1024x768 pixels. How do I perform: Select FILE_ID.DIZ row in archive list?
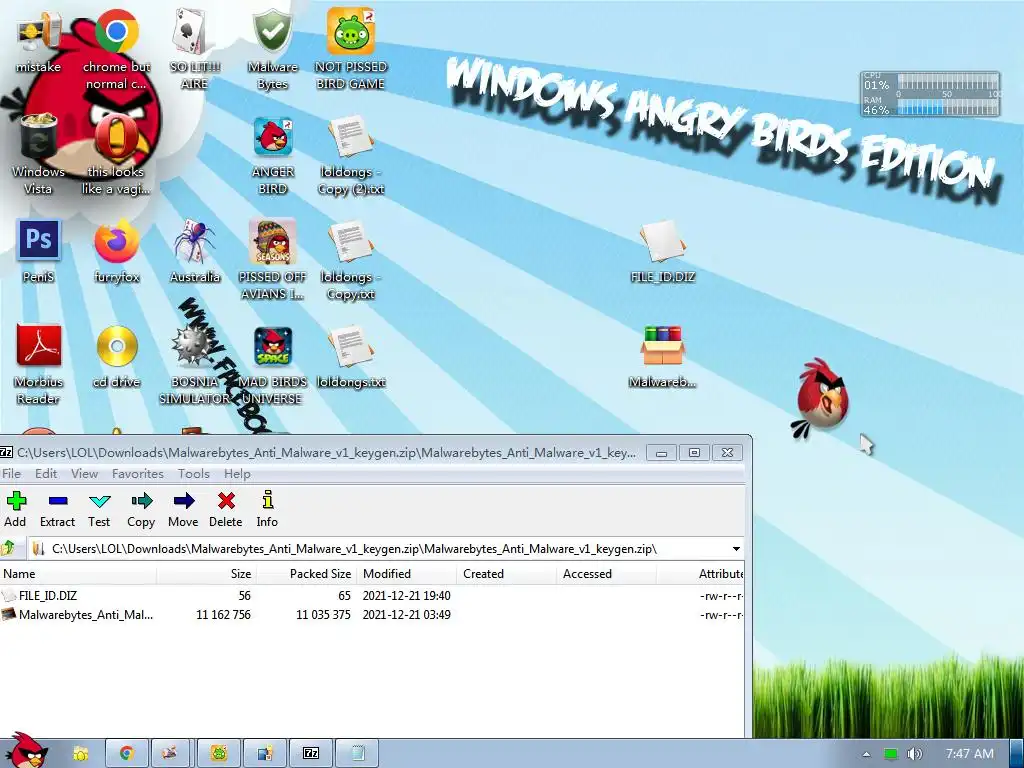(x=371, y=596)
